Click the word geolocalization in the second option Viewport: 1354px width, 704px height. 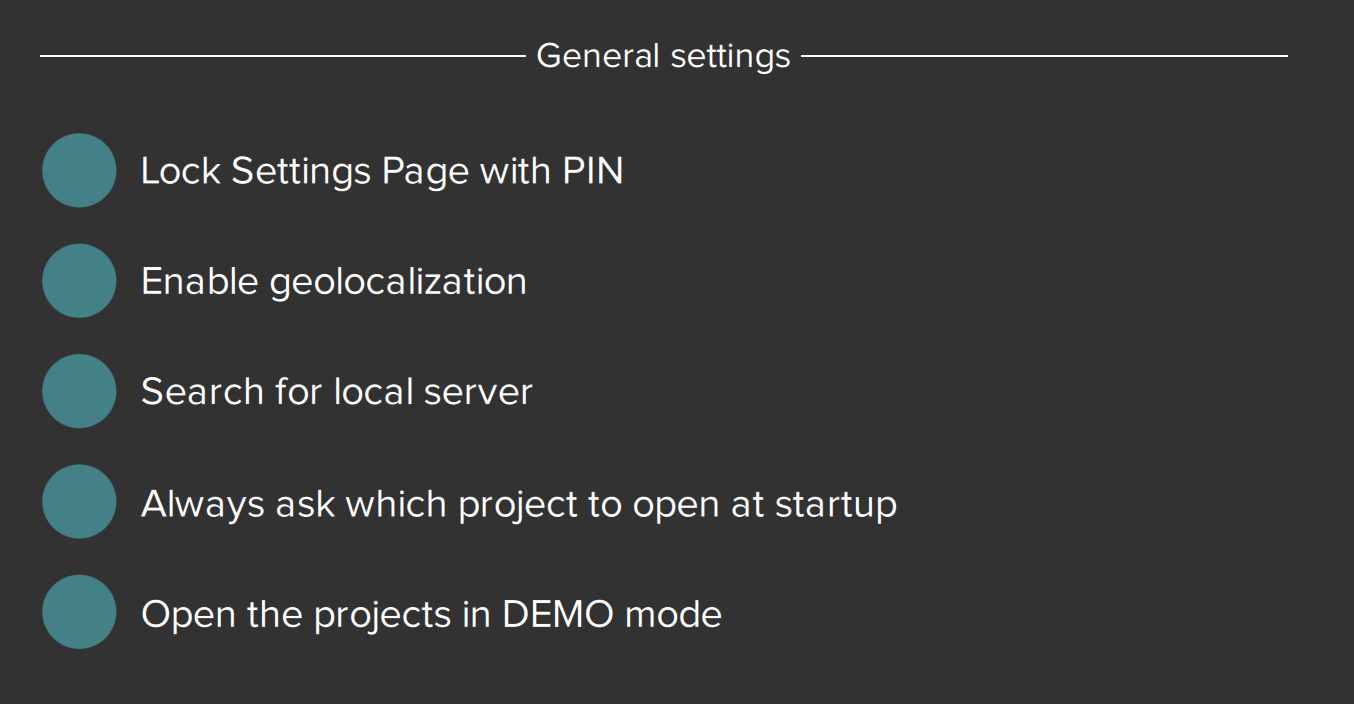pyautogui.click(x=398, y=283)
